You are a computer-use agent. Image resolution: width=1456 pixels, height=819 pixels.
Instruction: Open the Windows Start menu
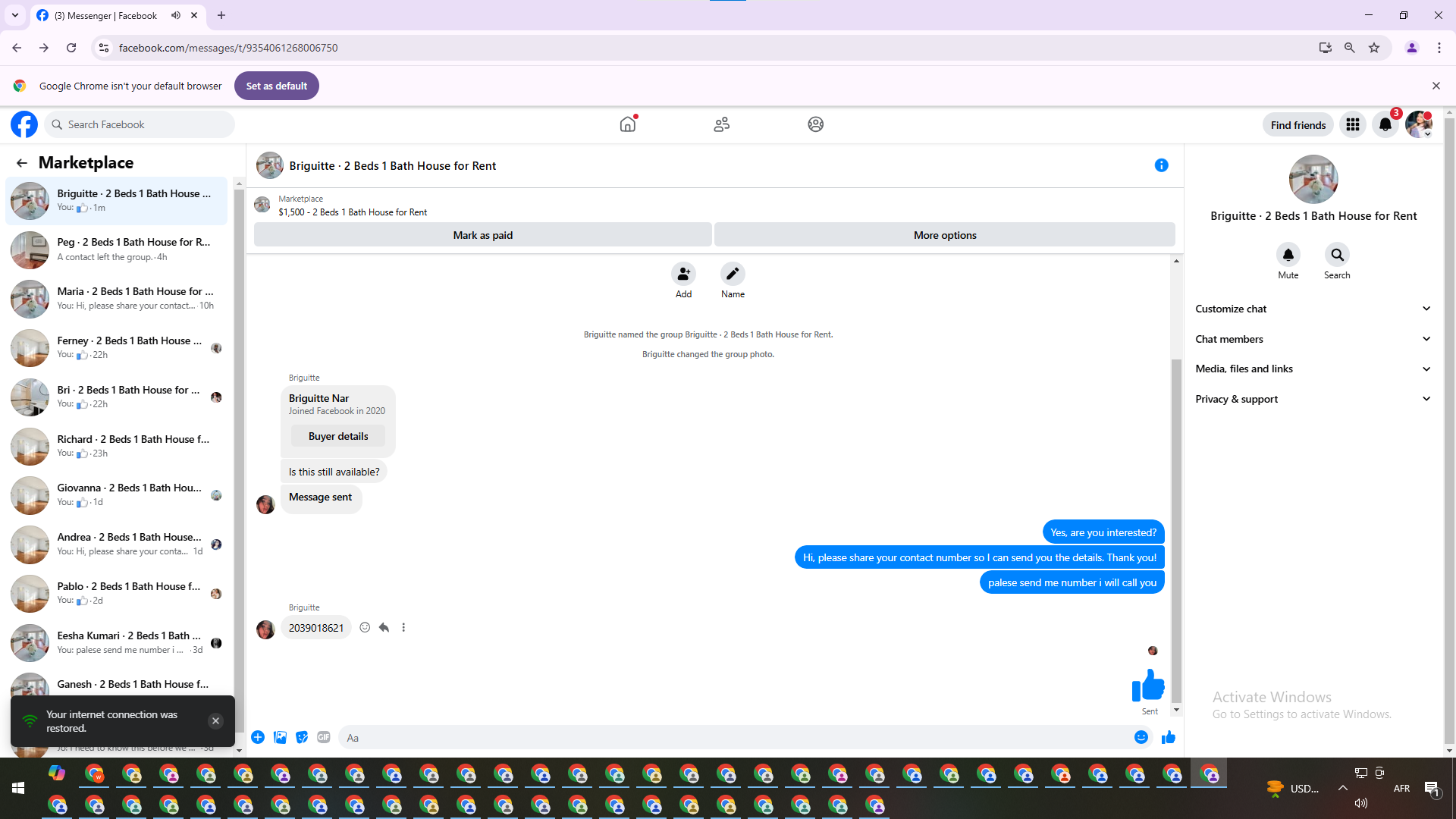pyautogui.click(x=18, y=789)
